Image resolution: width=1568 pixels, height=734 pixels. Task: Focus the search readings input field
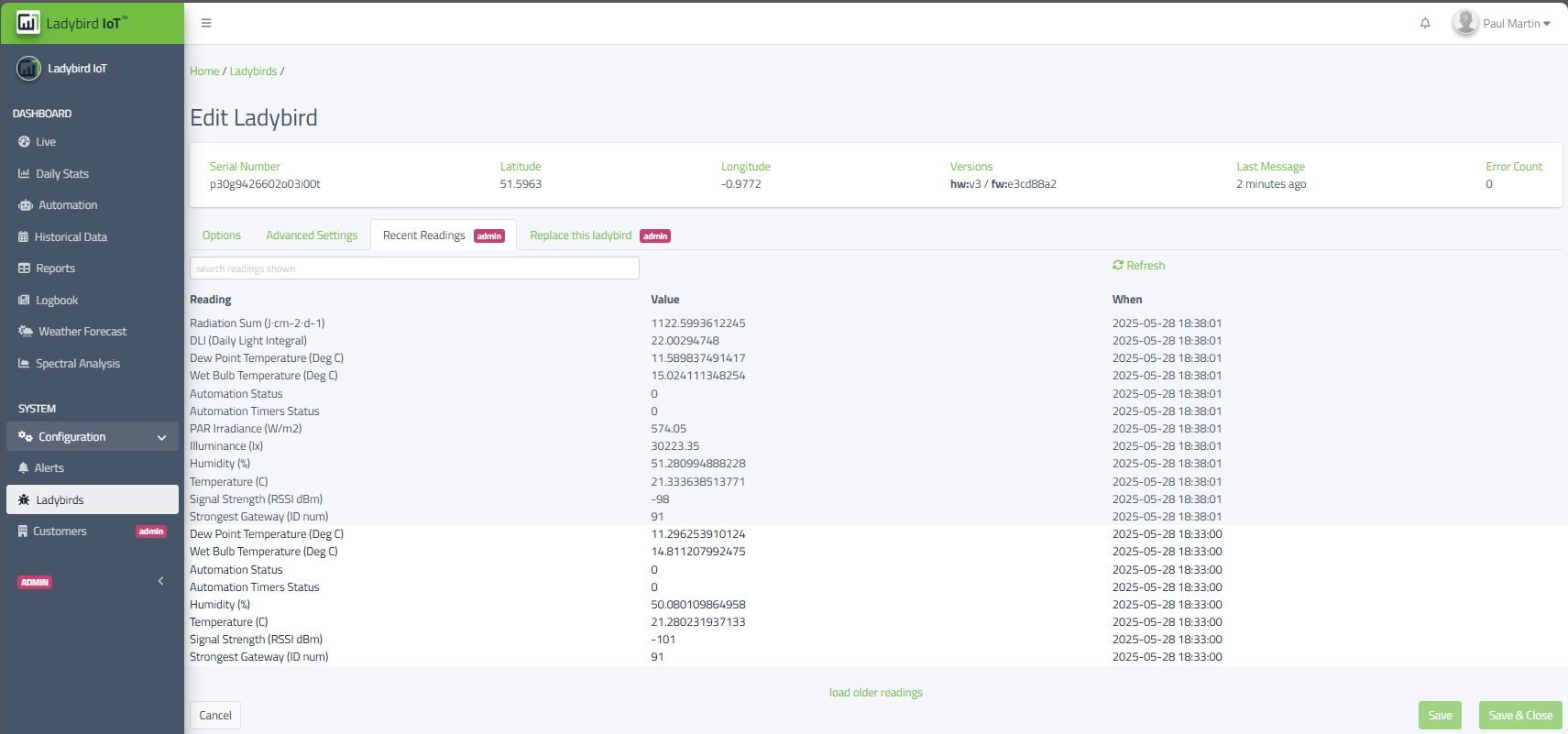tap(414, 268)
